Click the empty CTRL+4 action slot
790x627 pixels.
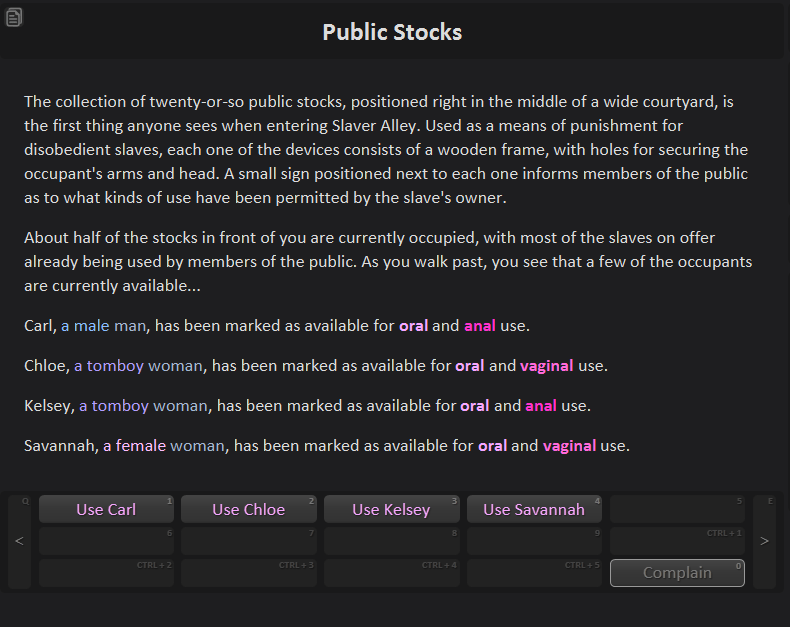tap(391, 573)
